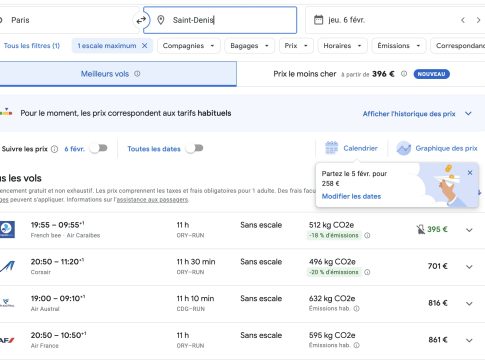Open info icon next to Meilleurs vols

click(137, 74)
